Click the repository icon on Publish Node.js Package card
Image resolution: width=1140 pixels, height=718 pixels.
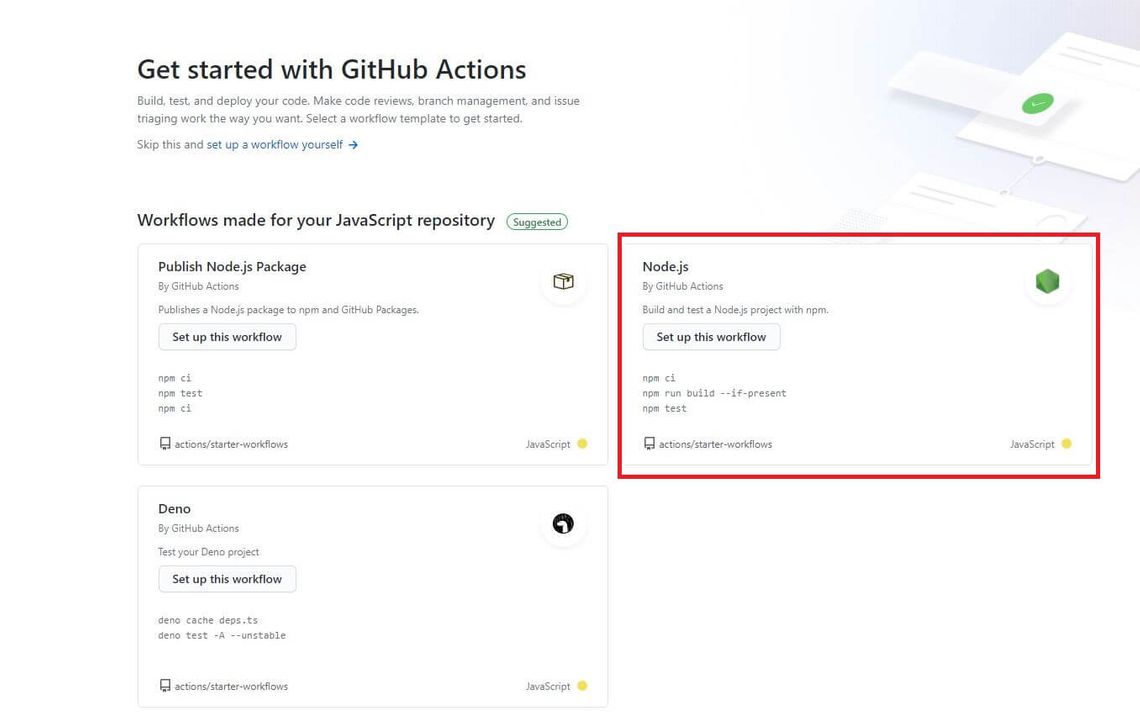click(164, 443)
